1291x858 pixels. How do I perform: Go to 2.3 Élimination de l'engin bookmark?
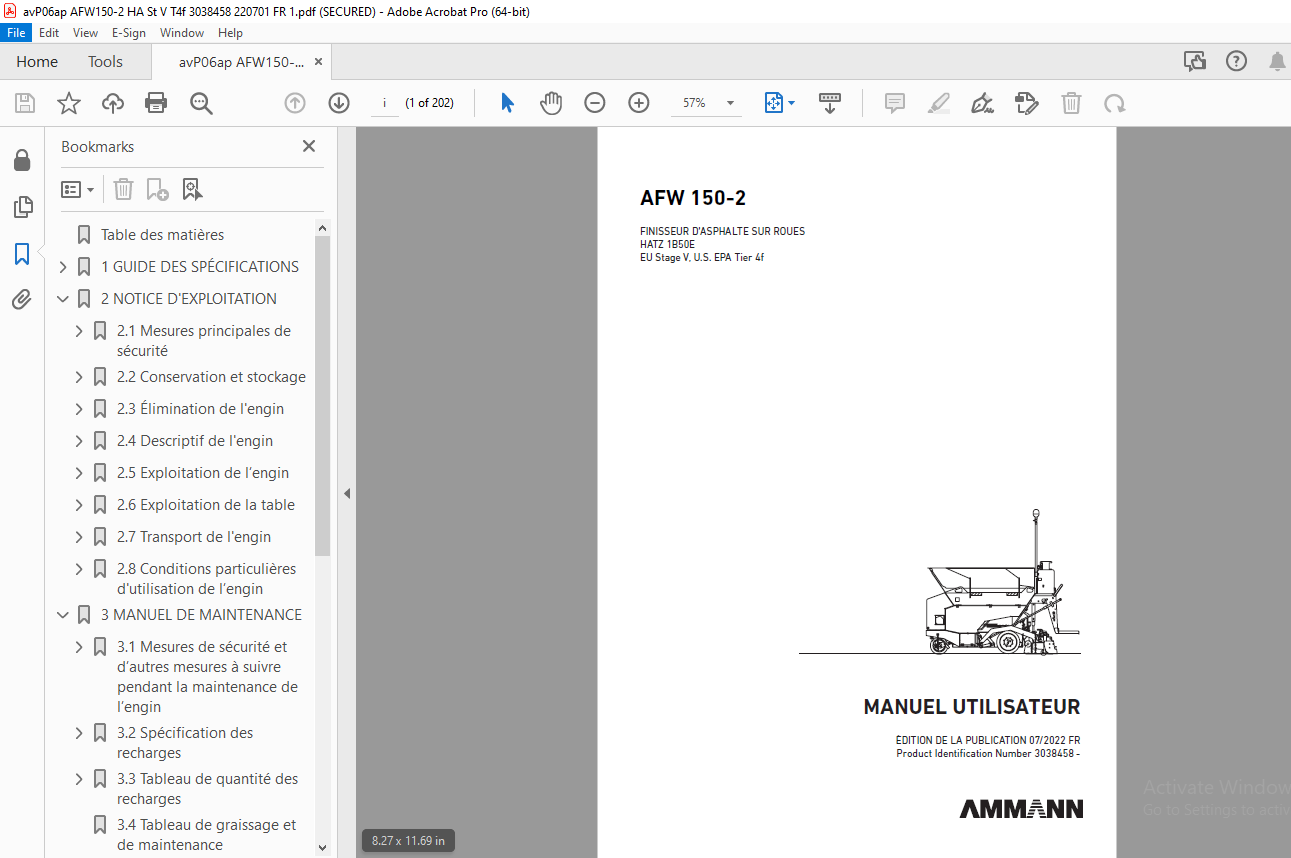point(200,409)
